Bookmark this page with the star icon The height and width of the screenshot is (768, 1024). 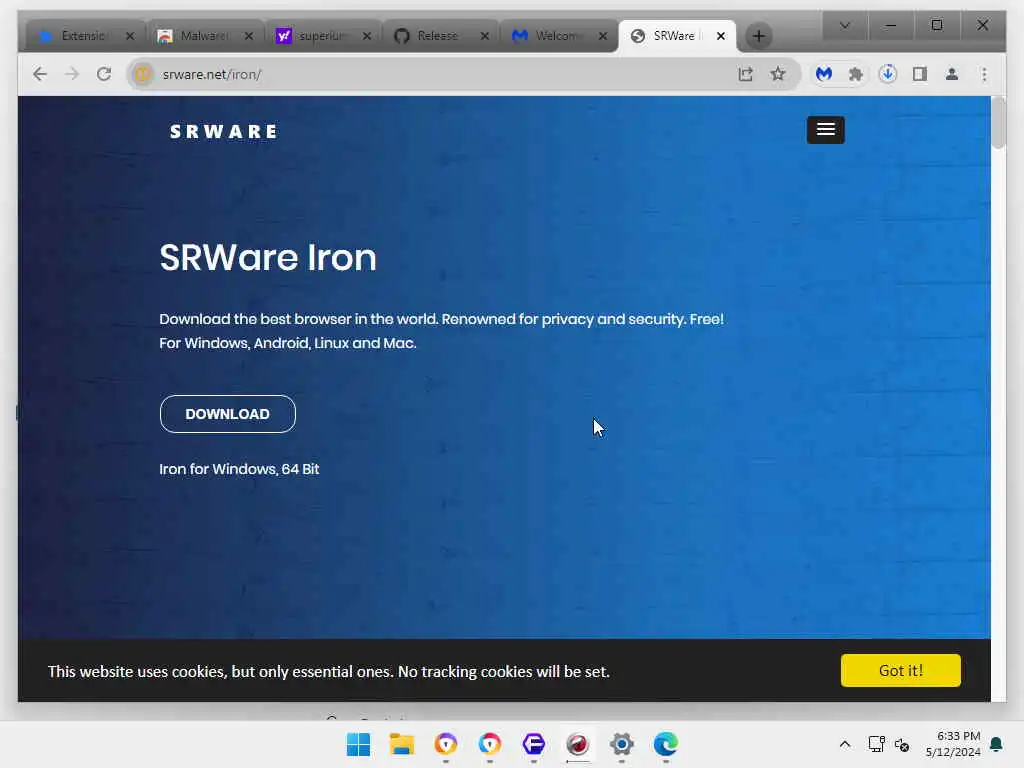point(778,74)
